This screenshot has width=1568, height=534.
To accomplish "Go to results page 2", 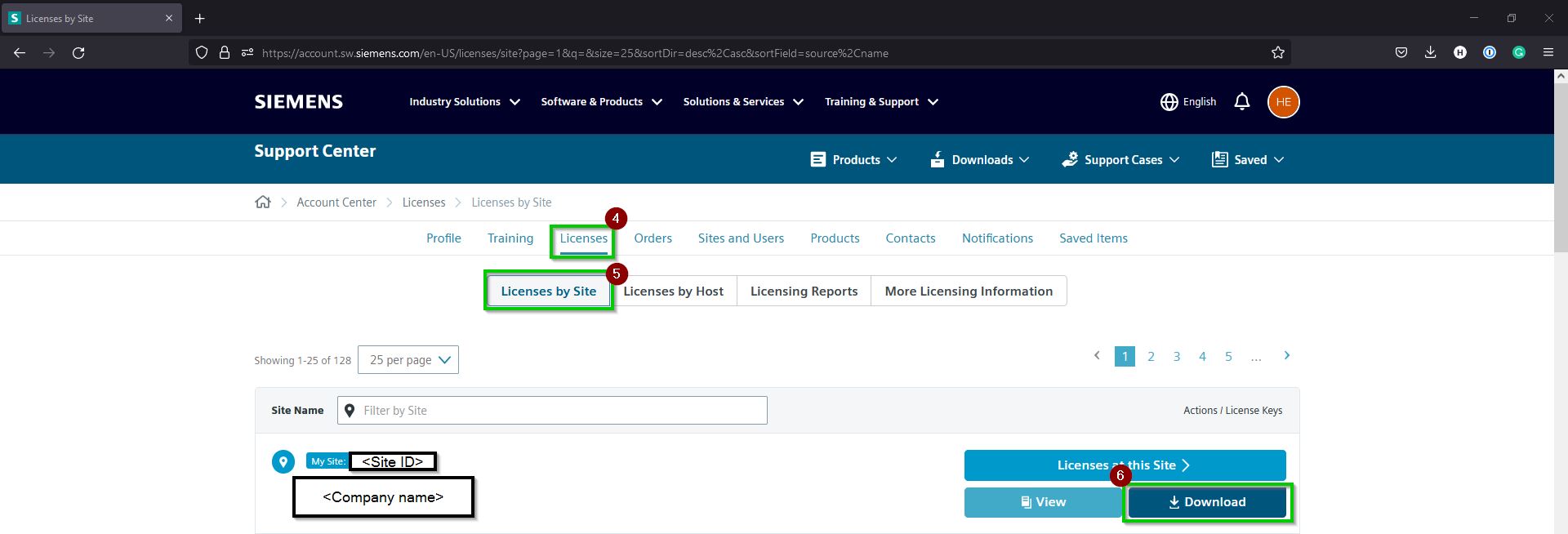I will pos(1151,357).
